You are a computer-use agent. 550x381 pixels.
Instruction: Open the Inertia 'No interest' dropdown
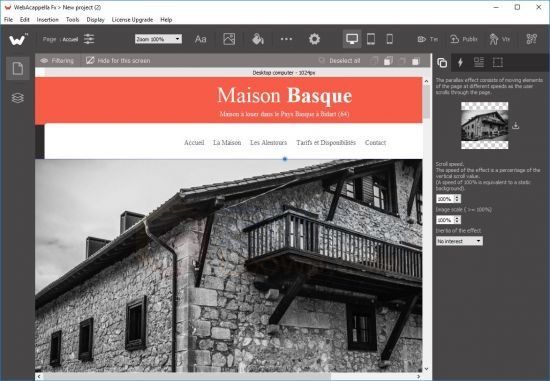pos(459,241)
